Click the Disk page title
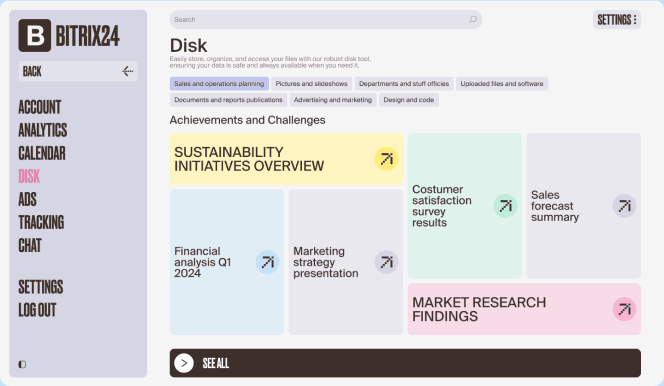The image size is (664, 386). click(188, 46)
